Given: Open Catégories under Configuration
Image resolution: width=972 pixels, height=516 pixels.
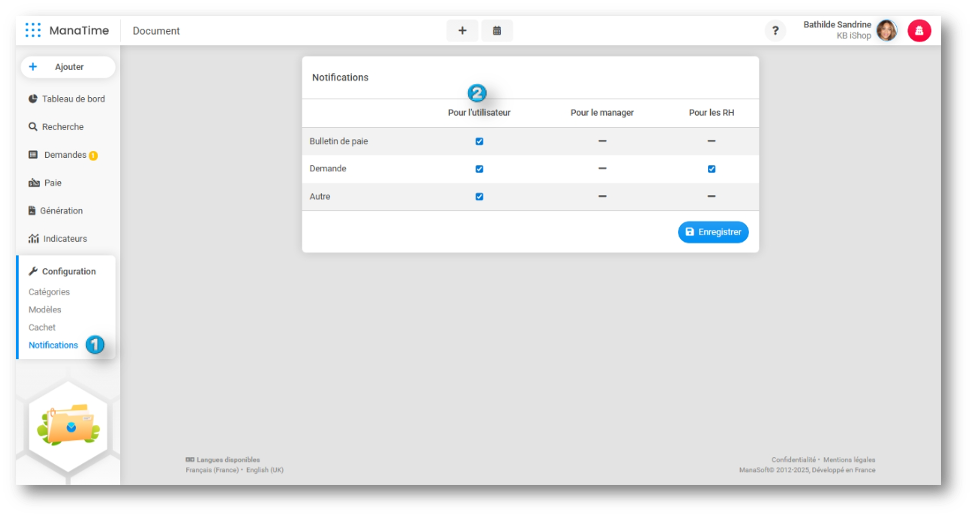Looking at the screenshot, I should [x=49, y=291].
